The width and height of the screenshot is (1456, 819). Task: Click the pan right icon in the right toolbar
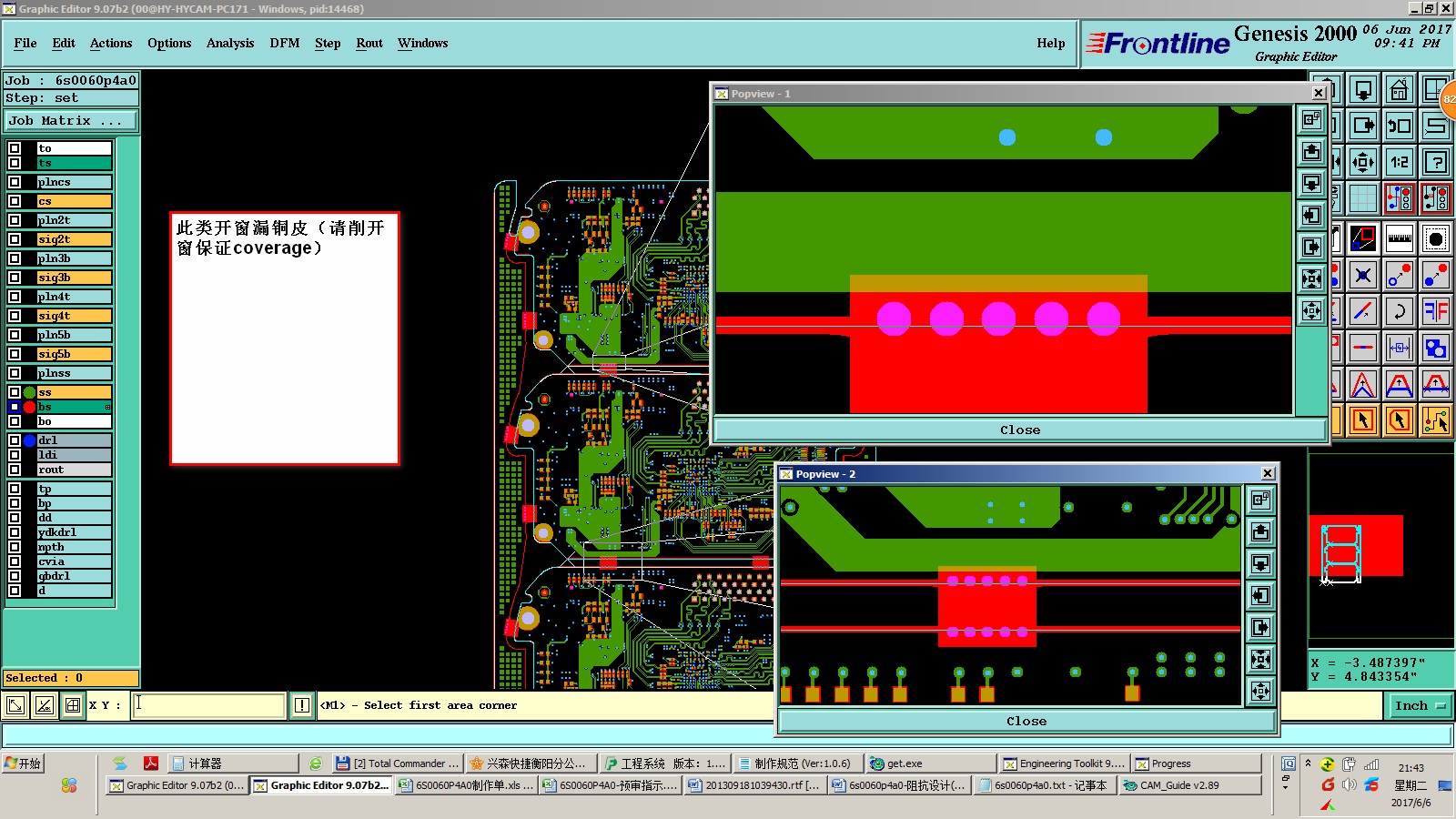click(x=1362, y=126)
